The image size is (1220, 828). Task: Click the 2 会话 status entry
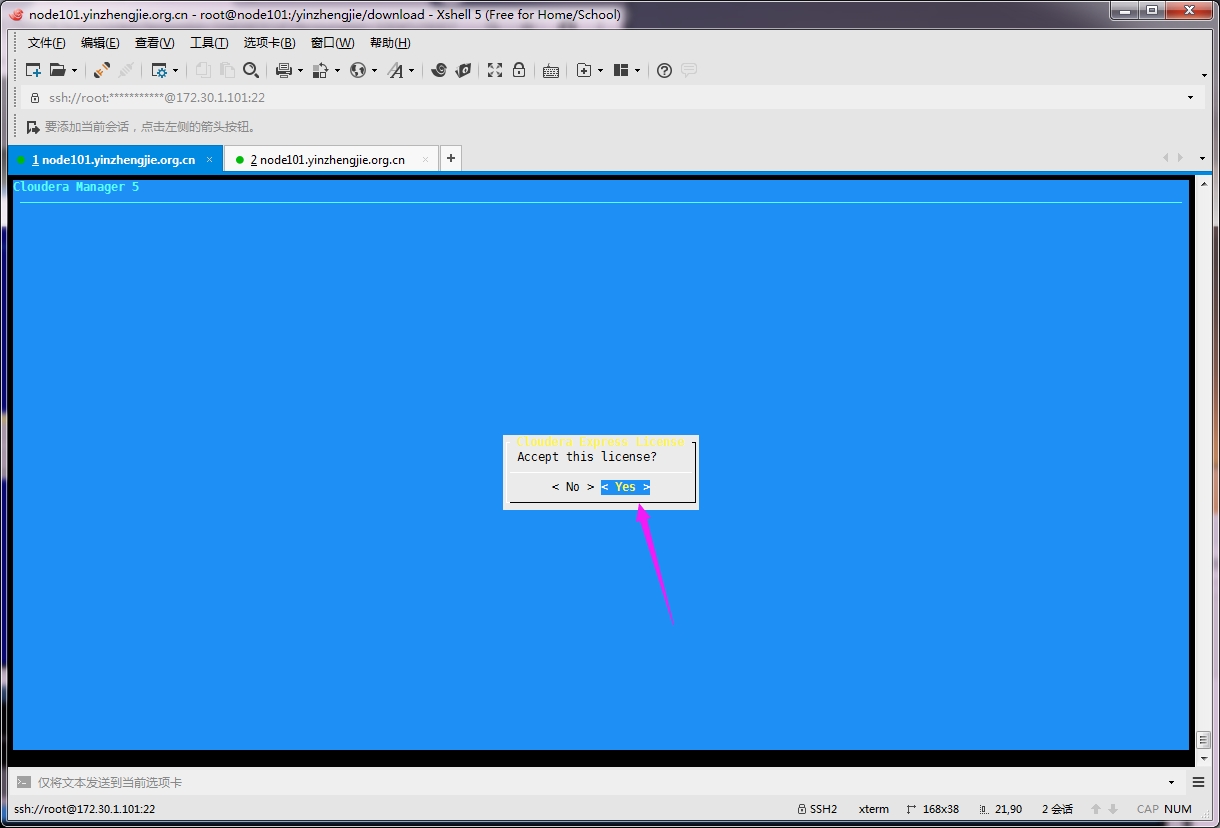click(1057, 809)
